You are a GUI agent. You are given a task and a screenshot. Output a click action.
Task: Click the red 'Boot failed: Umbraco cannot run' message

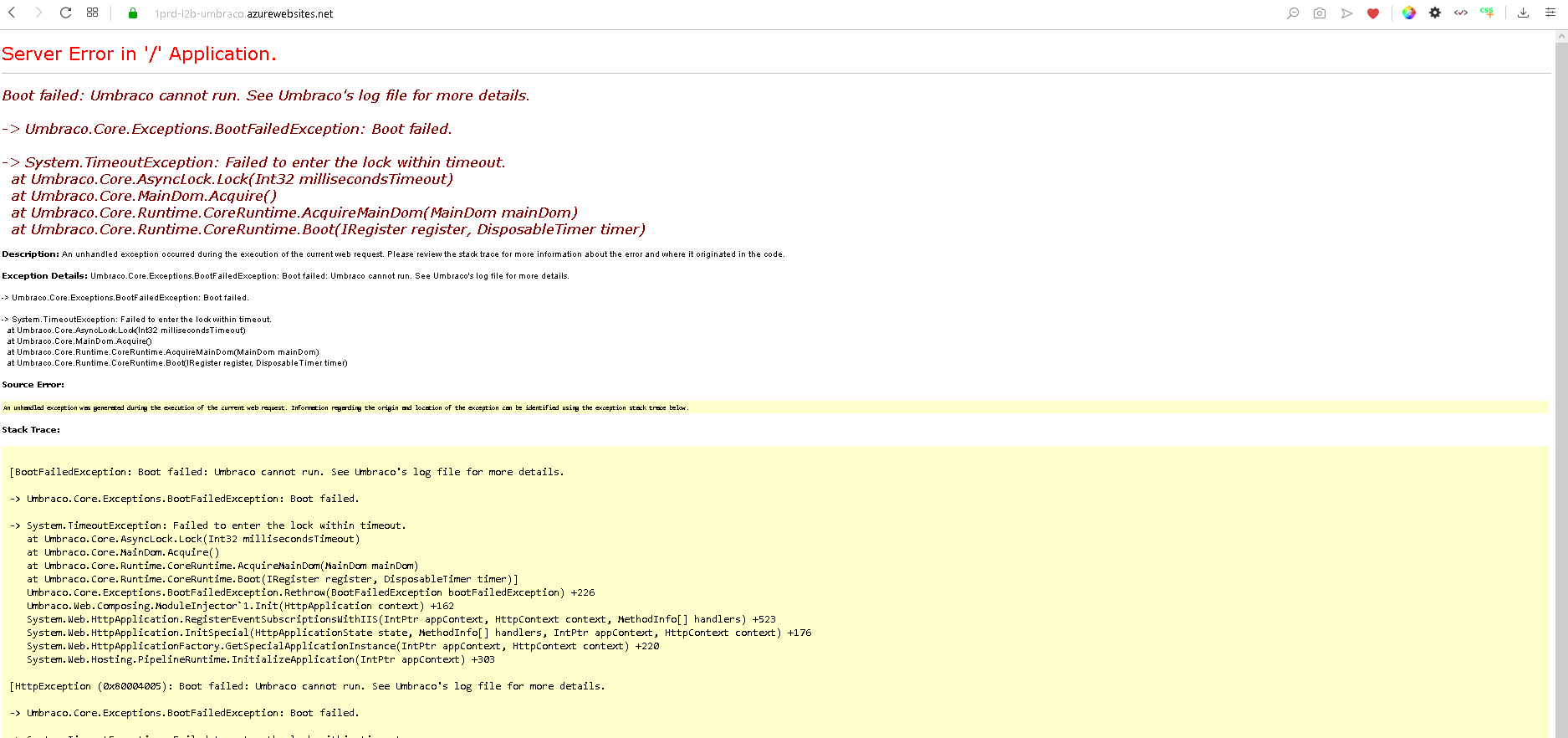266,95
